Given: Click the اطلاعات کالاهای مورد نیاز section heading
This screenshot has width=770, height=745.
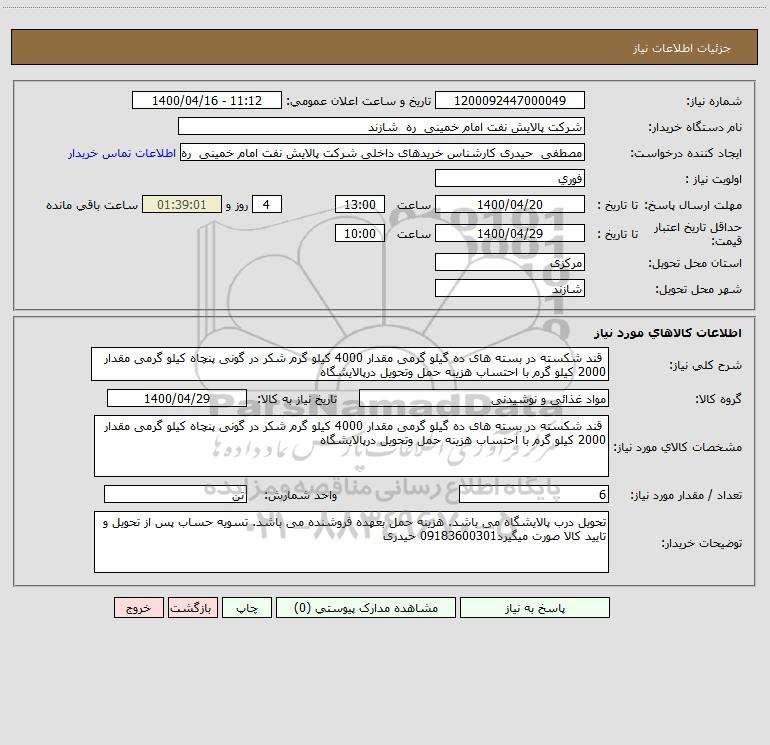Looking at the screenshot, I should coord(667,333).
